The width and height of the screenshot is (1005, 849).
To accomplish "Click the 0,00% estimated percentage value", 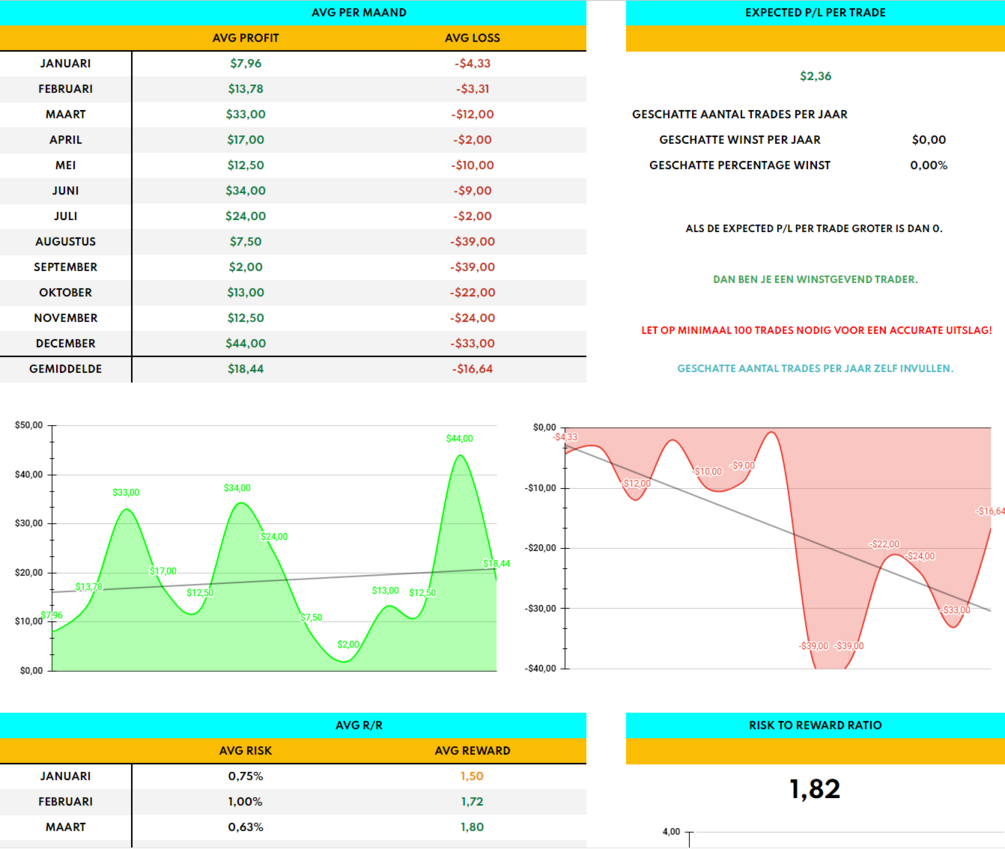I will point(929,165).
